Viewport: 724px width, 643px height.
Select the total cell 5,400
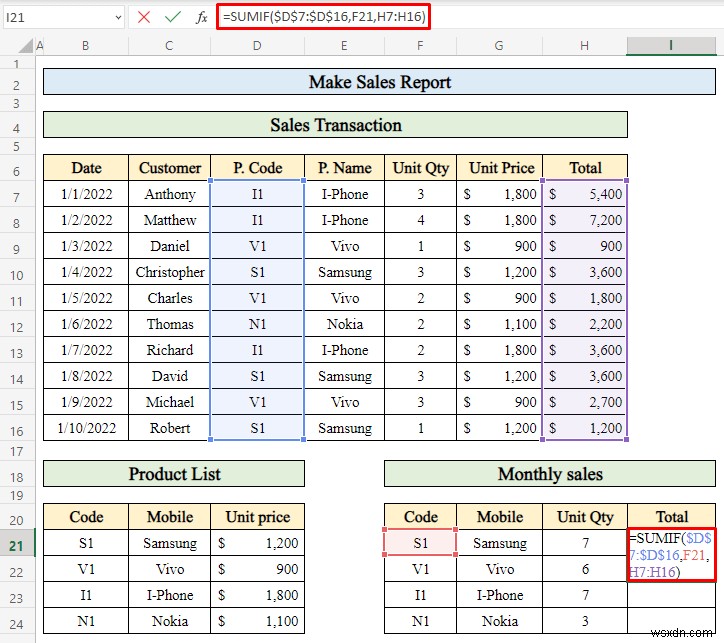point(585,194)
